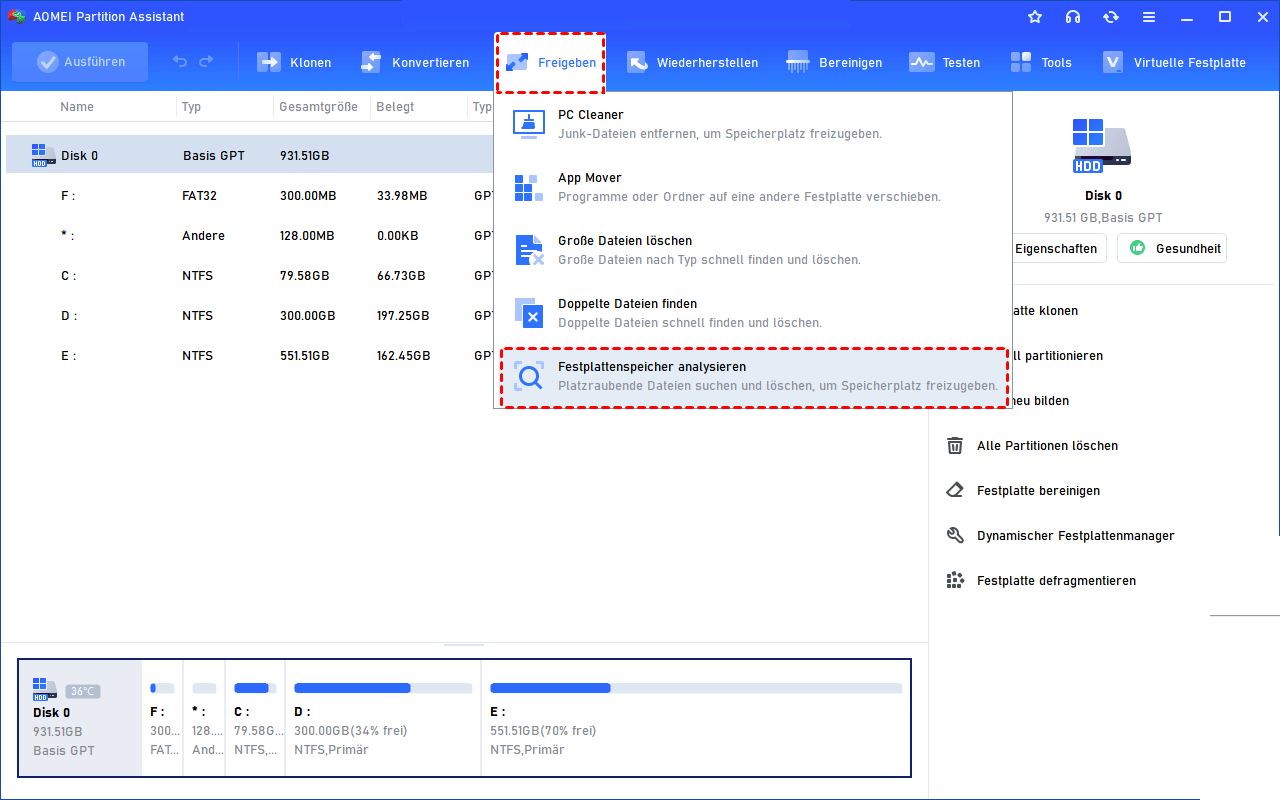Select the C: NTFS 79.58GB row
This screenshot has width=1280, height=800.
250,276
